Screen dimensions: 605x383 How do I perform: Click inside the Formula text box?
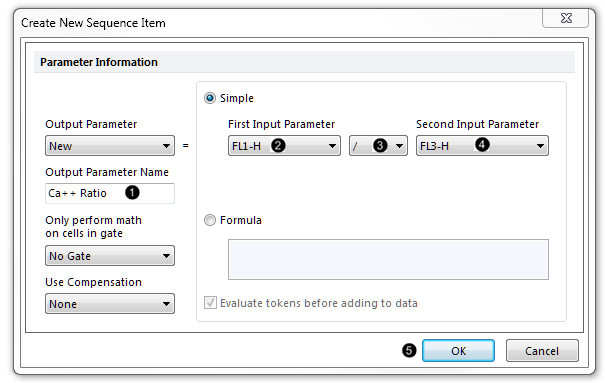[x=388, y=259]
